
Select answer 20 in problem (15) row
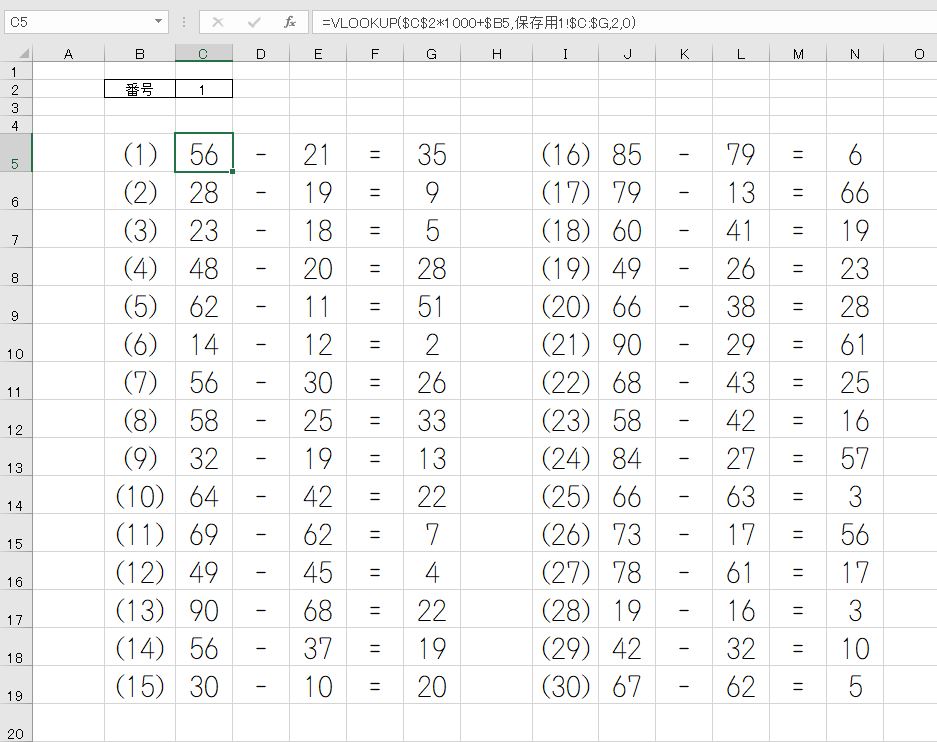432,686
